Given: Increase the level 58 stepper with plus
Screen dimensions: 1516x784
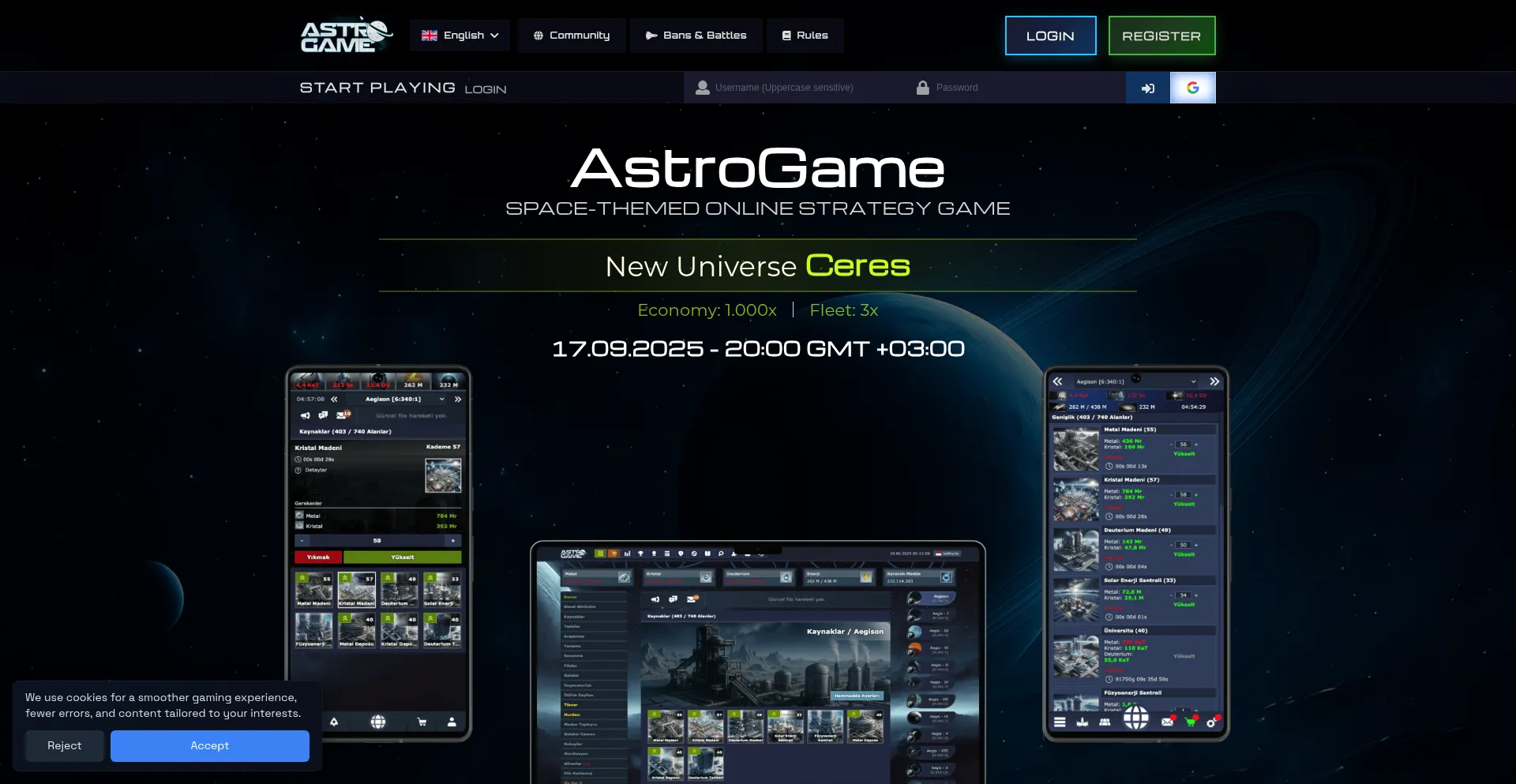Looking at the screenshot, I should (x=452, y=541).
